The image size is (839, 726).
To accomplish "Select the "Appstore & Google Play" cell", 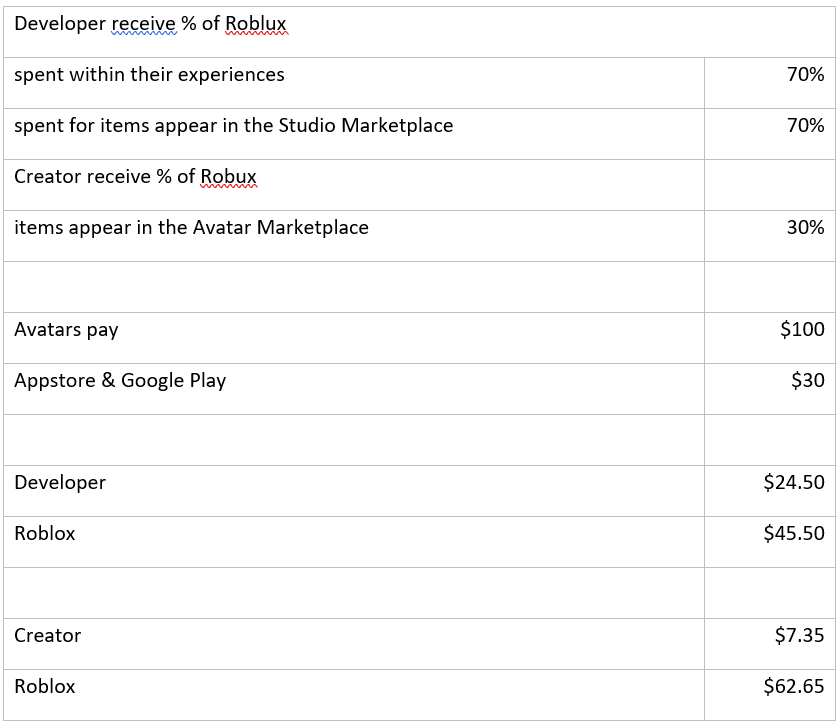I will pyautogui.click(x=120, y=381).
